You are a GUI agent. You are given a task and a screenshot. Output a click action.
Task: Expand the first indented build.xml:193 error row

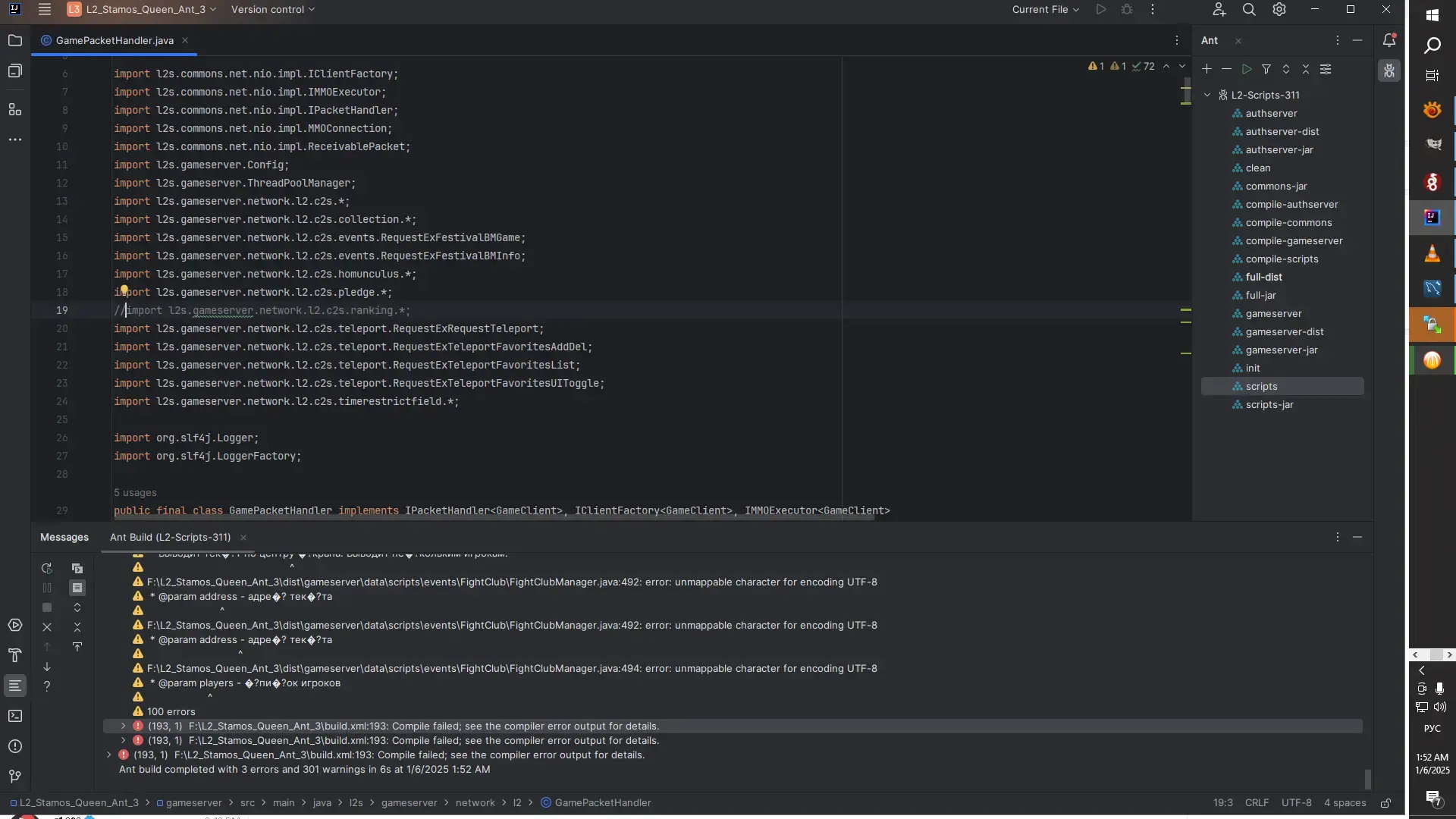123,726
